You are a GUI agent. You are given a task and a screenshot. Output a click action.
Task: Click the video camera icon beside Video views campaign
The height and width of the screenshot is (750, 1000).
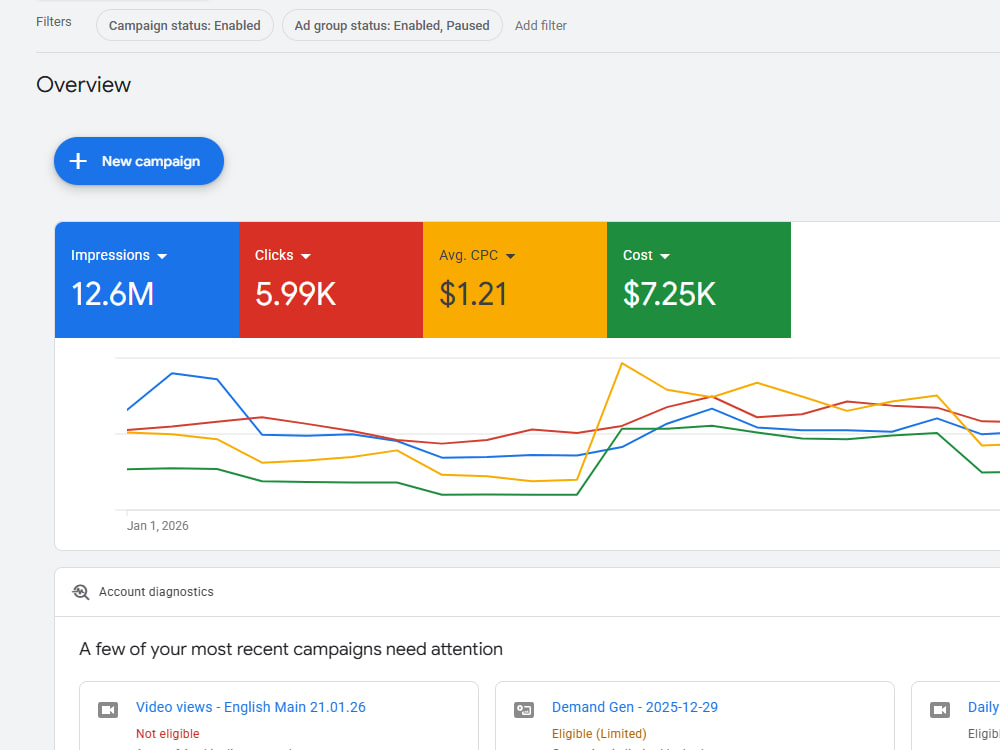pyautogui.click(x=108, y=710)
